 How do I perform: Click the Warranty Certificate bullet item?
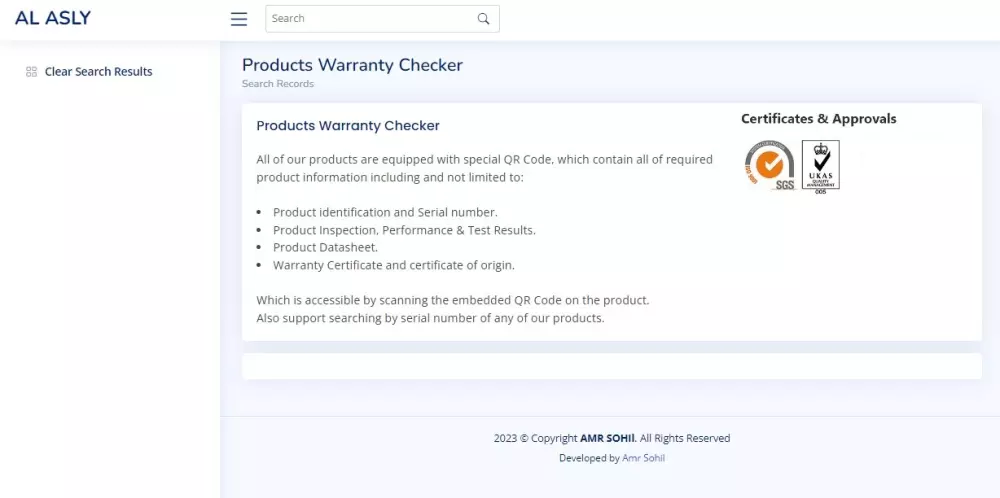[x=393, y=265]
